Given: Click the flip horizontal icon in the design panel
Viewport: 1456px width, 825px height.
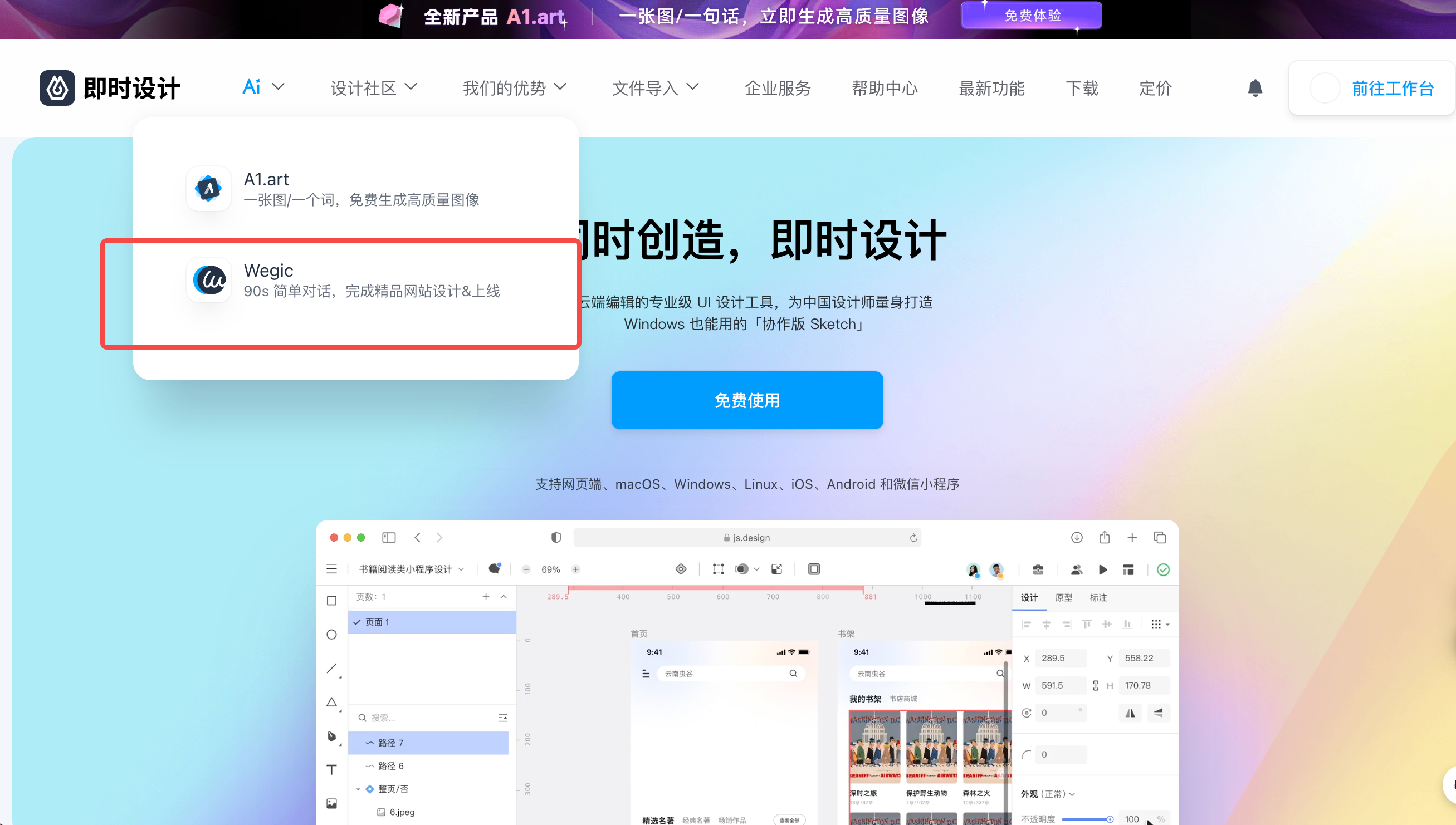Looking at the screenshot, I should click(x=1130, y=713).
